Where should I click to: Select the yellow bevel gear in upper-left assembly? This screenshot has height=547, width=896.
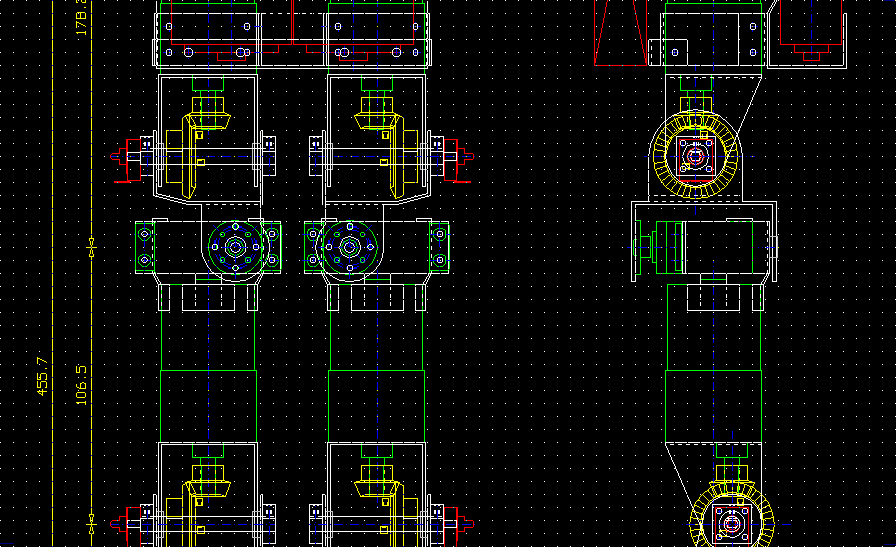[207, 122]
